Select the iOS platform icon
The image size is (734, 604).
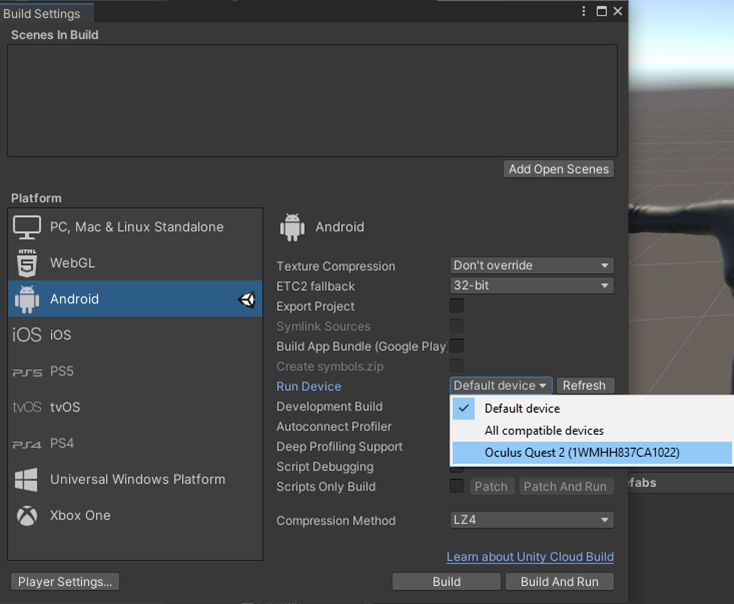[27, 335]
